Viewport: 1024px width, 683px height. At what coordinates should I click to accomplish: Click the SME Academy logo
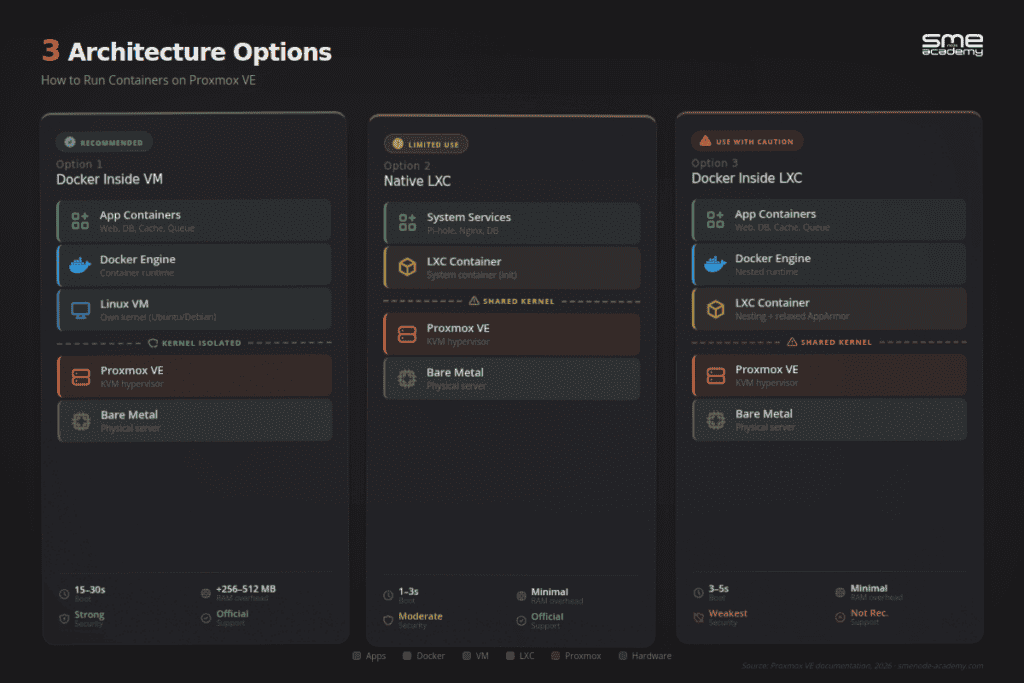coord(952,44)
